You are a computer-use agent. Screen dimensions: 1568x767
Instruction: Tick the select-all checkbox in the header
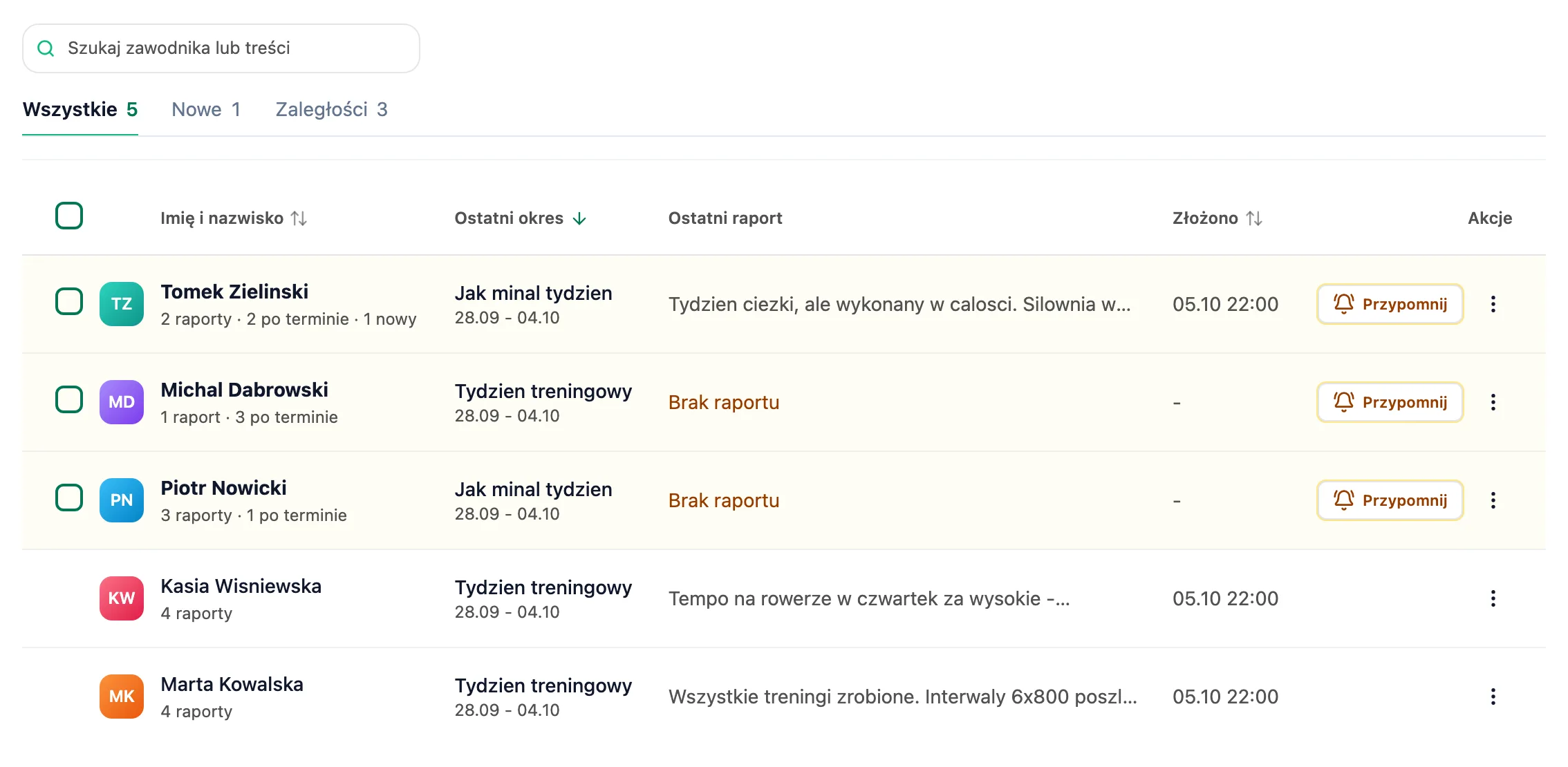69,216
